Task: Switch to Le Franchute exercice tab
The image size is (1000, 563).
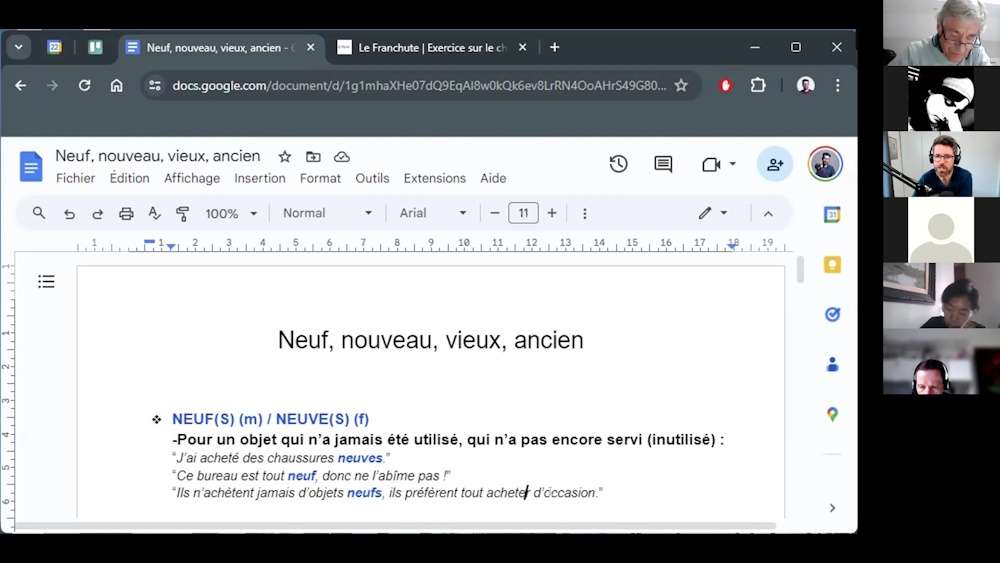Action: [430, 48]
